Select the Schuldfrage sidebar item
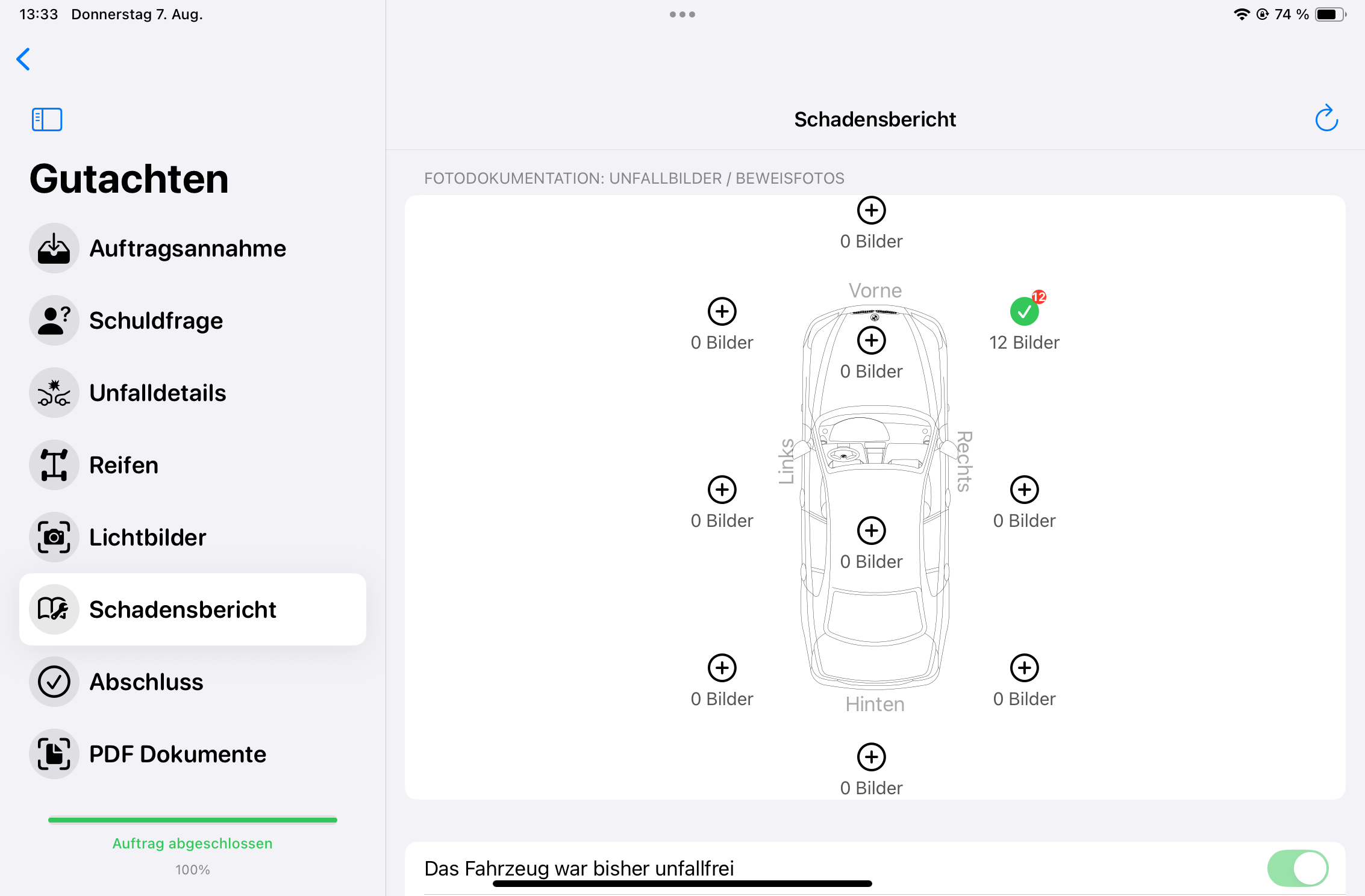This screenshot has width=1365, height=896. click(x=155, y=320)
